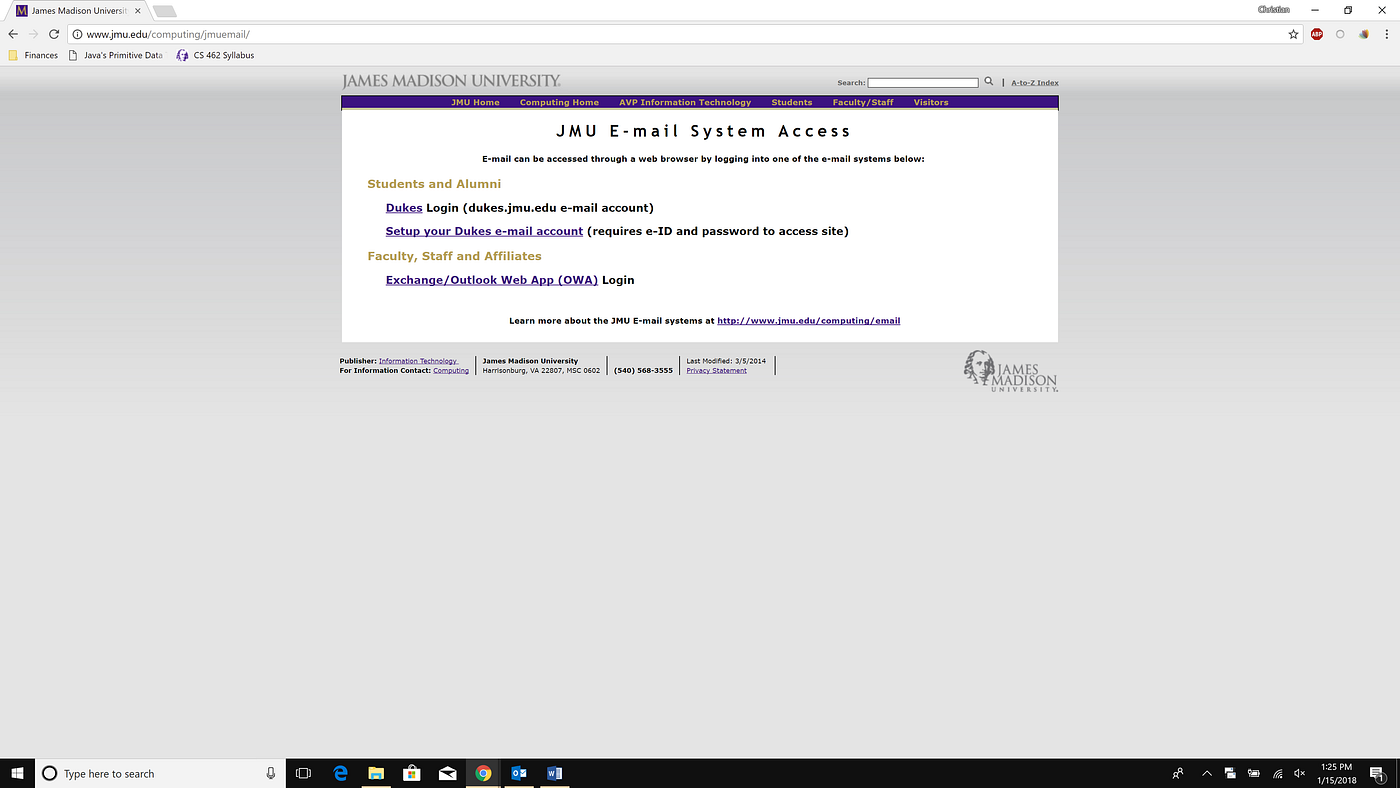Click the browser forward arrow
Viewport: 1400px width, 788px height.
pos(33,34)
